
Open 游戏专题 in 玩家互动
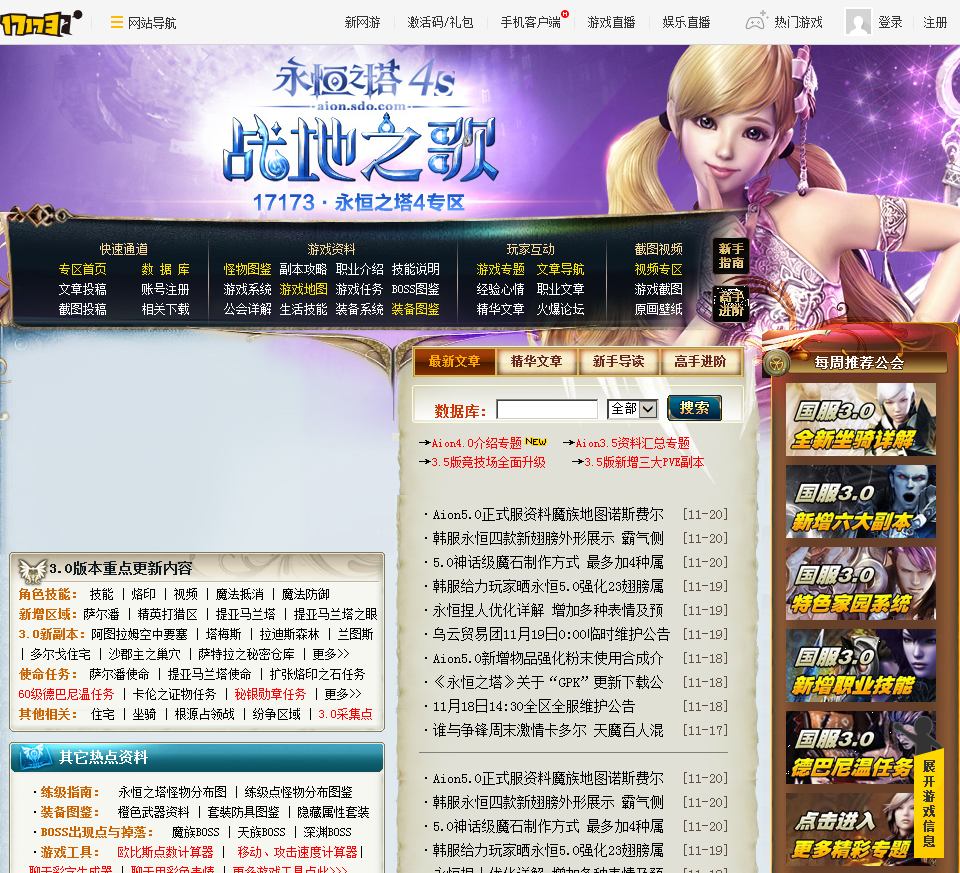(500, 269)
